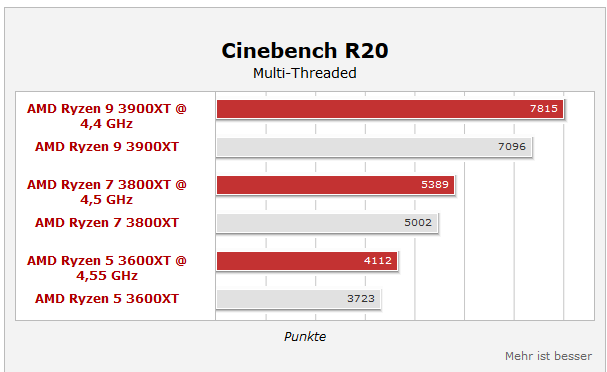Screen dimensions: 607x372
Task: Click the 3723 score value
Action: click(361, 298)
